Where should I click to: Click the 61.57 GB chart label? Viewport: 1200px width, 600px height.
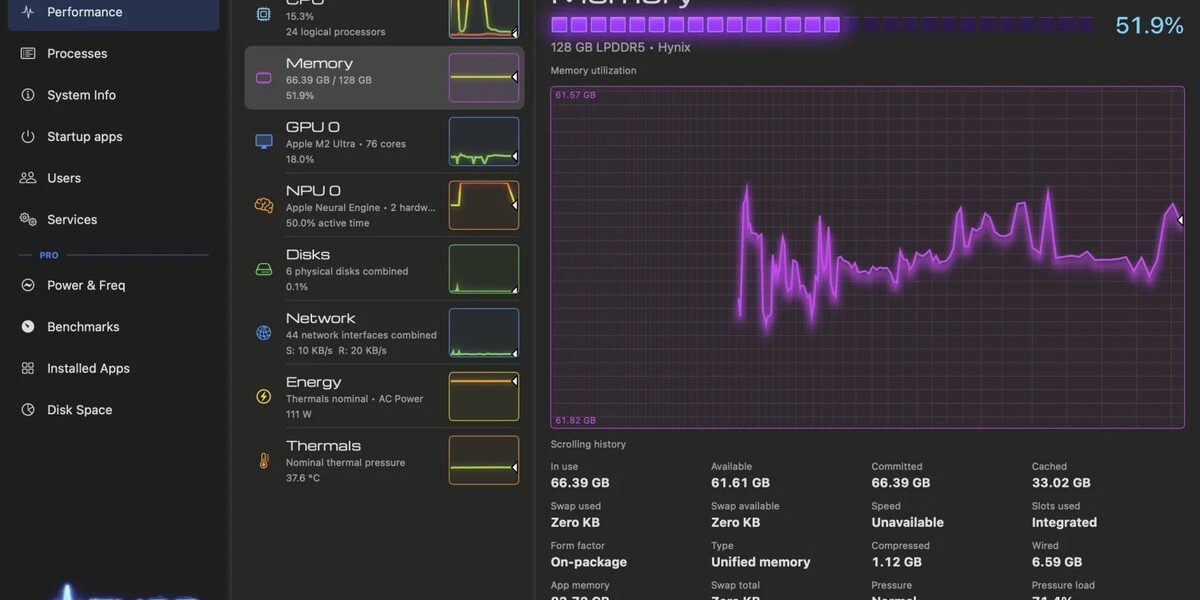pyautogui.click(x=576, y=95)
